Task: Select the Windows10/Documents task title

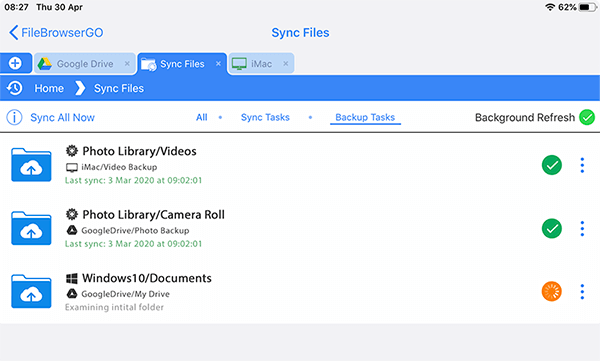Action: click(147, 278)
